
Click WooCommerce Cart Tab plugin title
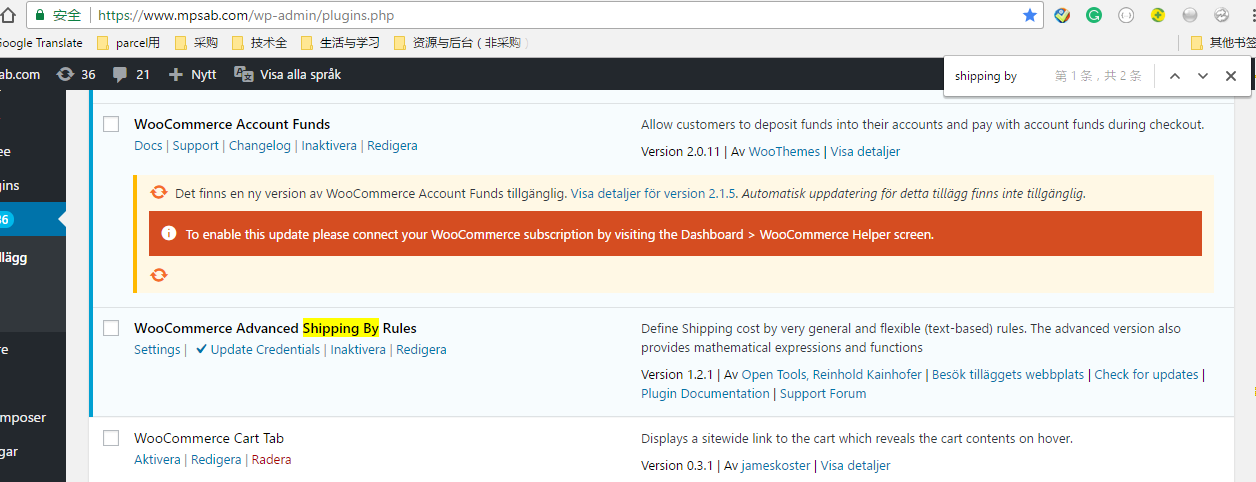[209, 438]
